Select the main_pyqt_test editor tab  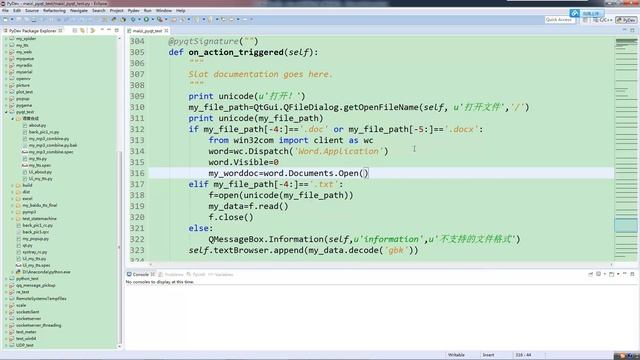(147, 31)
